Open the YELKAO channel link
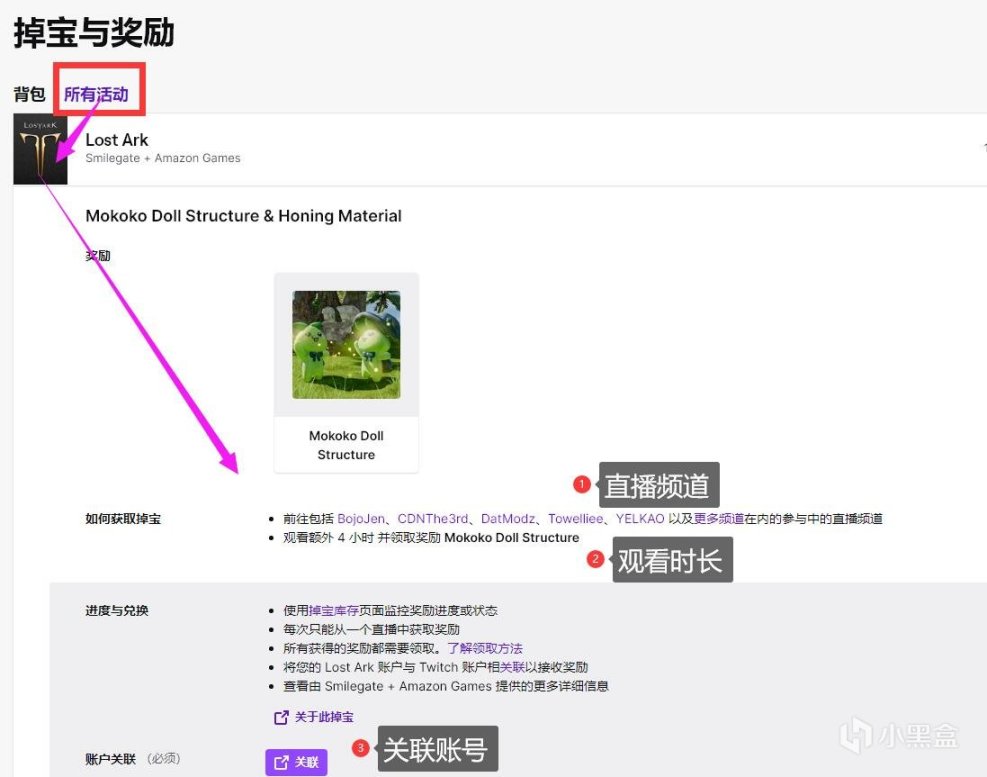This screenshot has width=987, height=777. [x=640, y=519]
